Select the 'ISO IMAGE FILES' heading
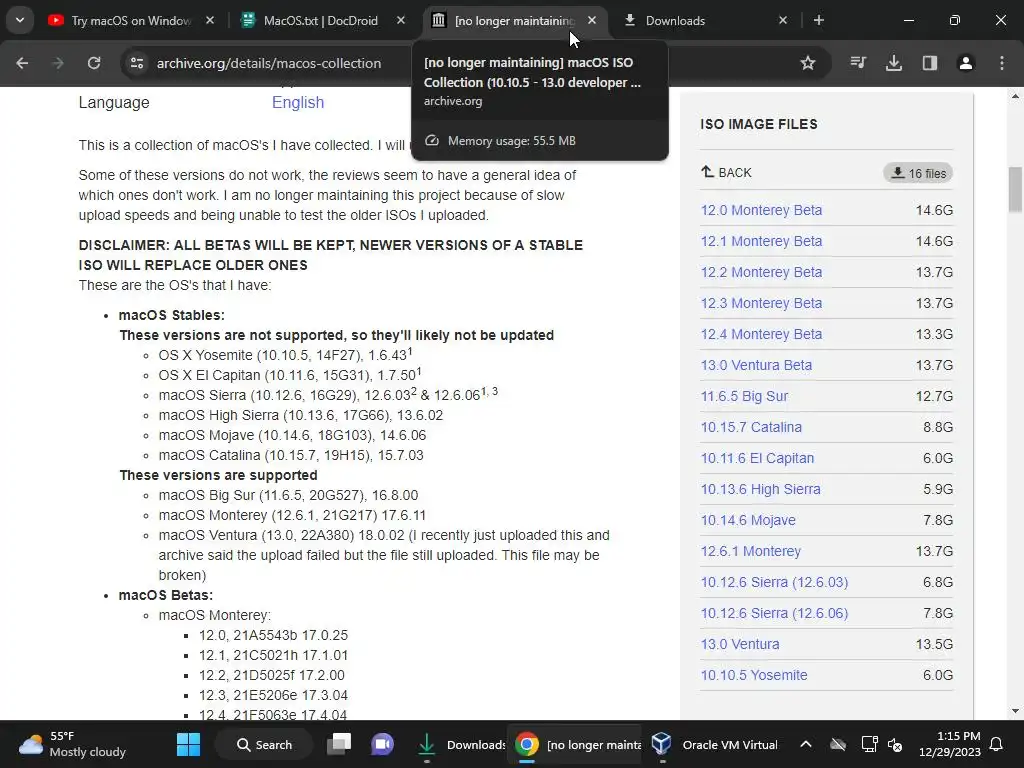Screen dimensions: 1024x768 [758, 124]
